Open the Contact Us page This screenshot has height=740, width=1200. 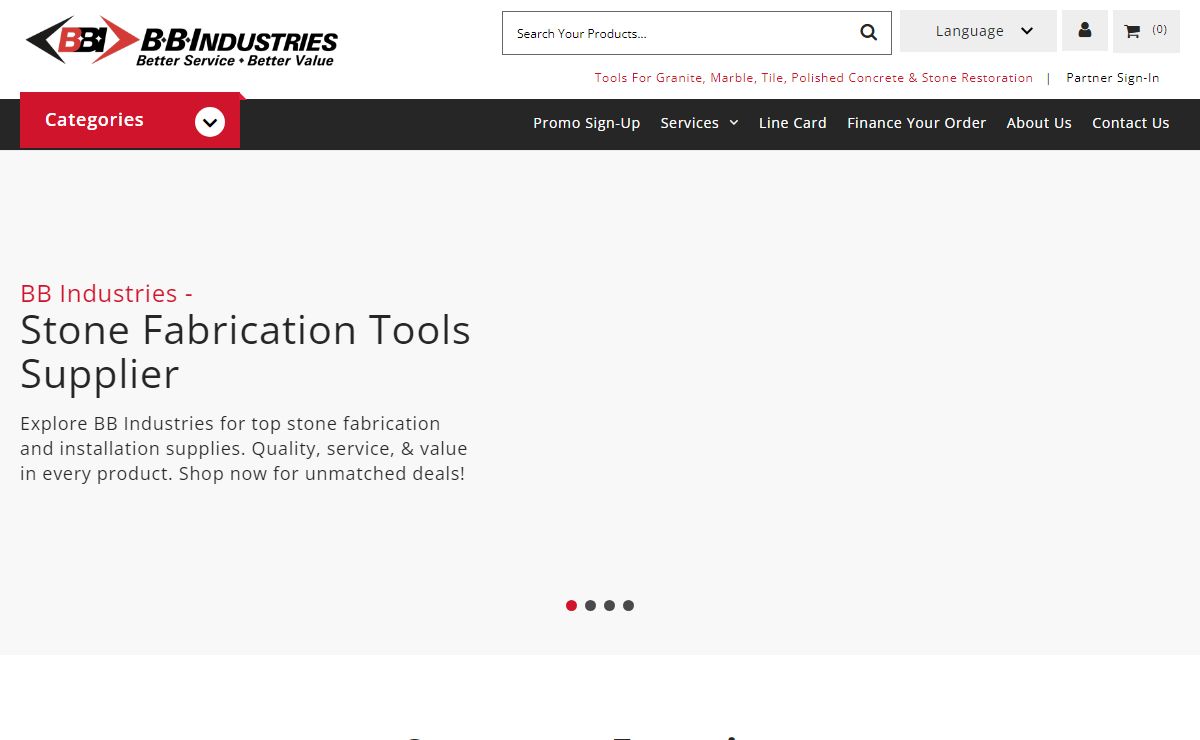click(1131, 123)
